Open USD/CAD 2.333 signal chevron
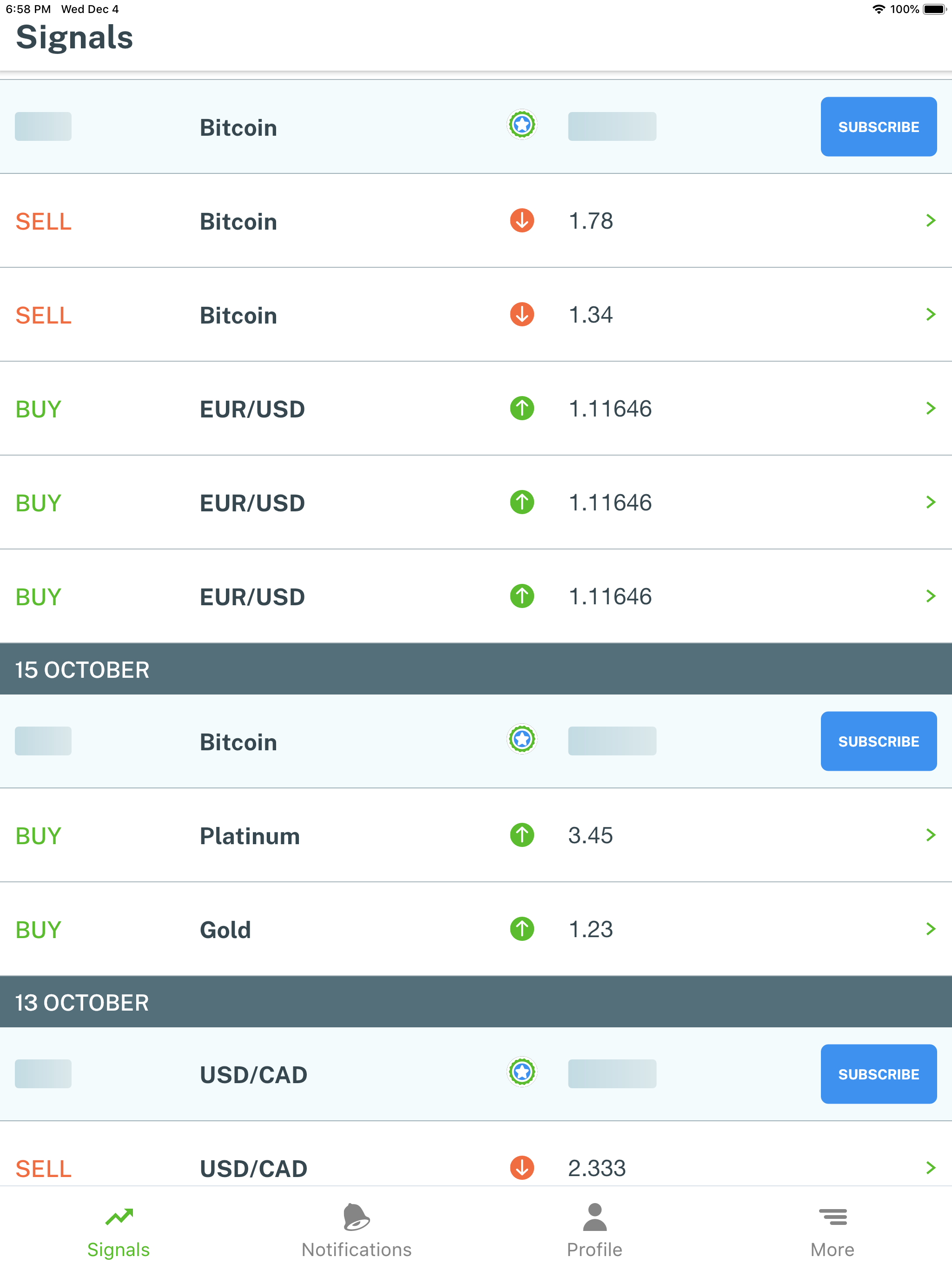952x1270 pixels. coord(931,1168)
